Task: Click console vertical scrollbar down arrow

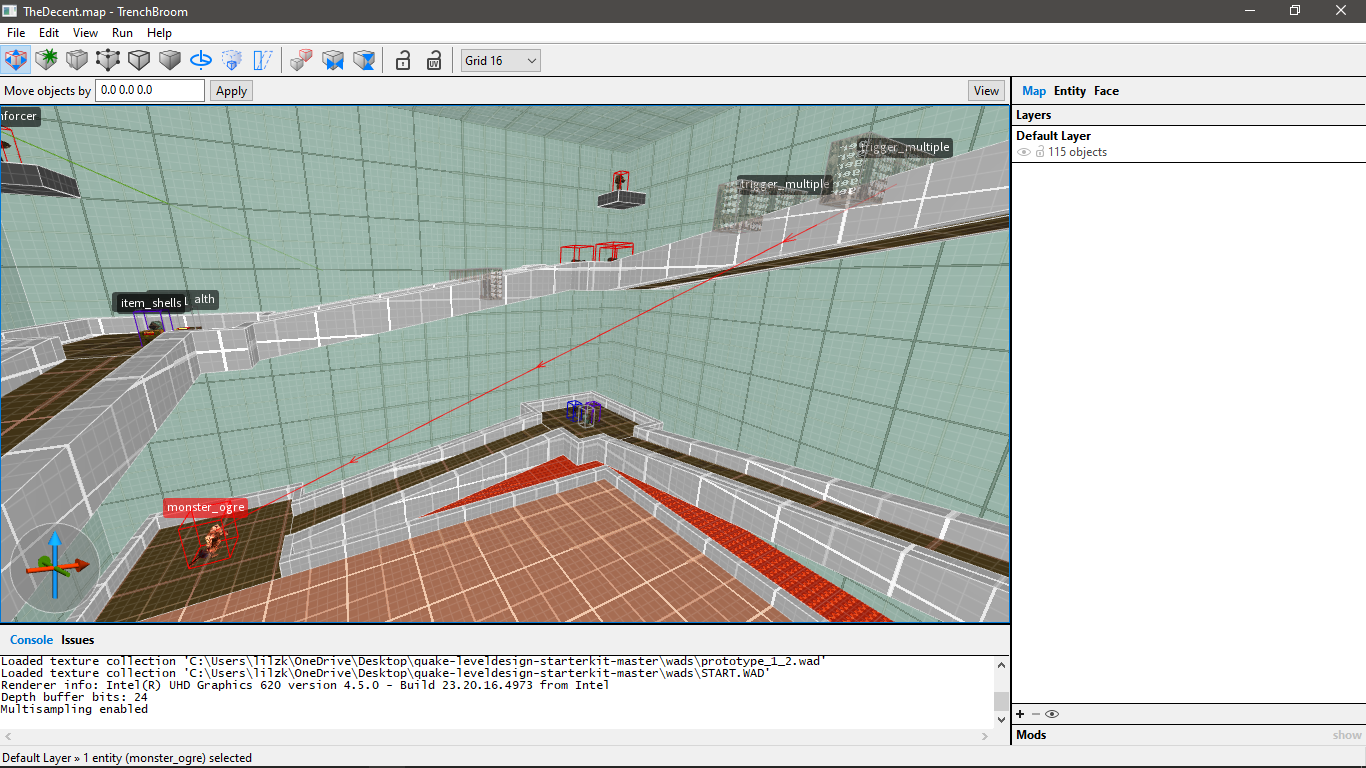Action: pyautogui.click(x=1002, y=719)
